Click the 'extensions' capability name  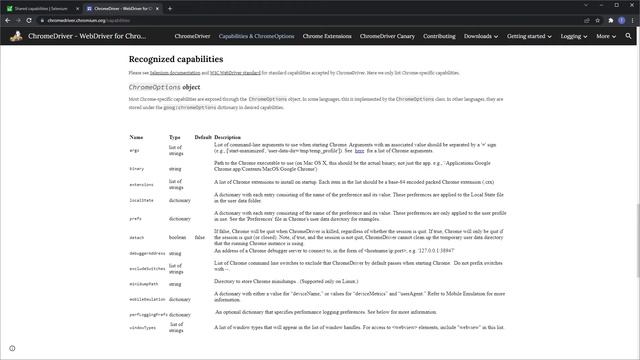[141, 184]
